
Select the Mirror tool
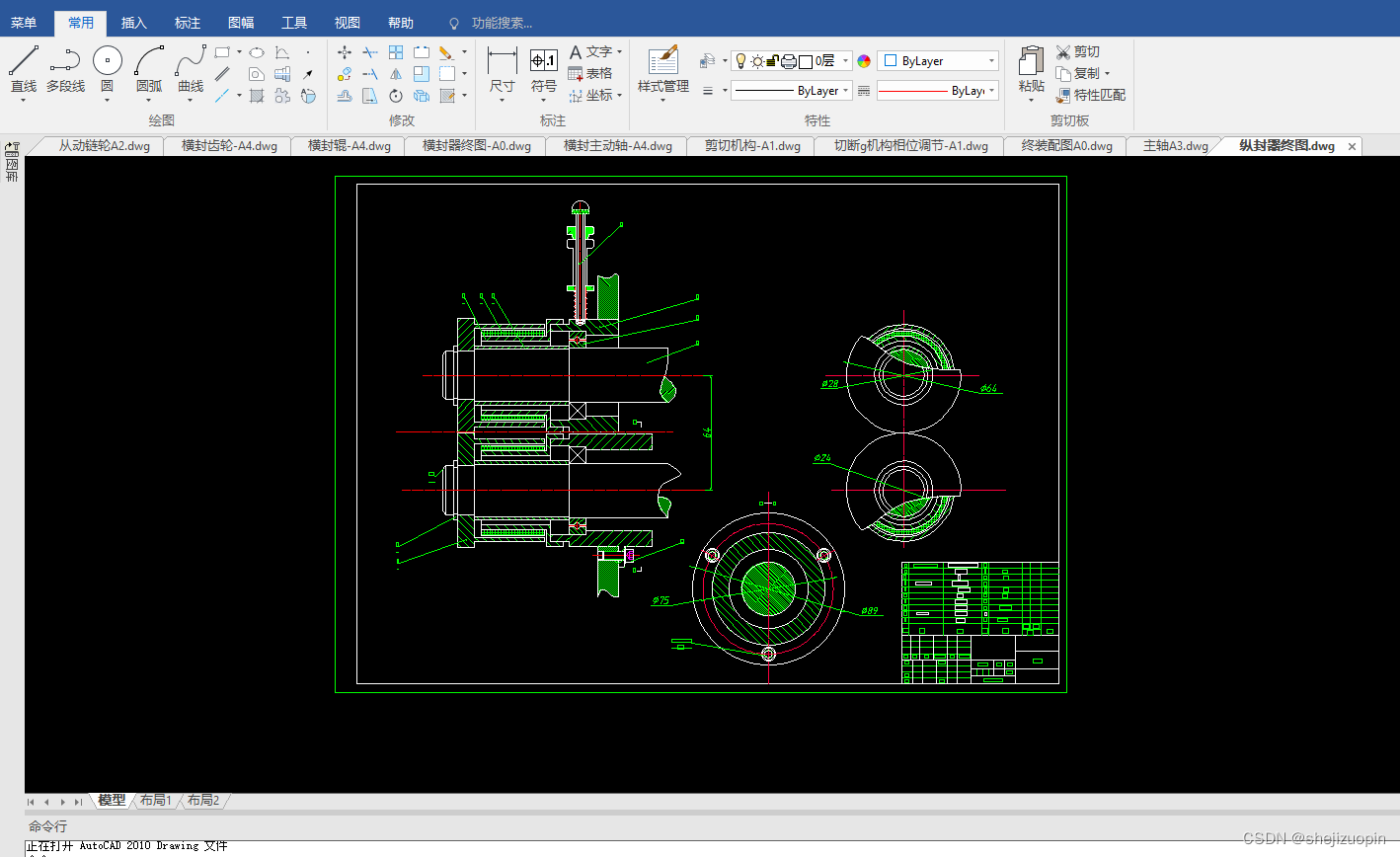pyautogui.click(x=396, y=74)
